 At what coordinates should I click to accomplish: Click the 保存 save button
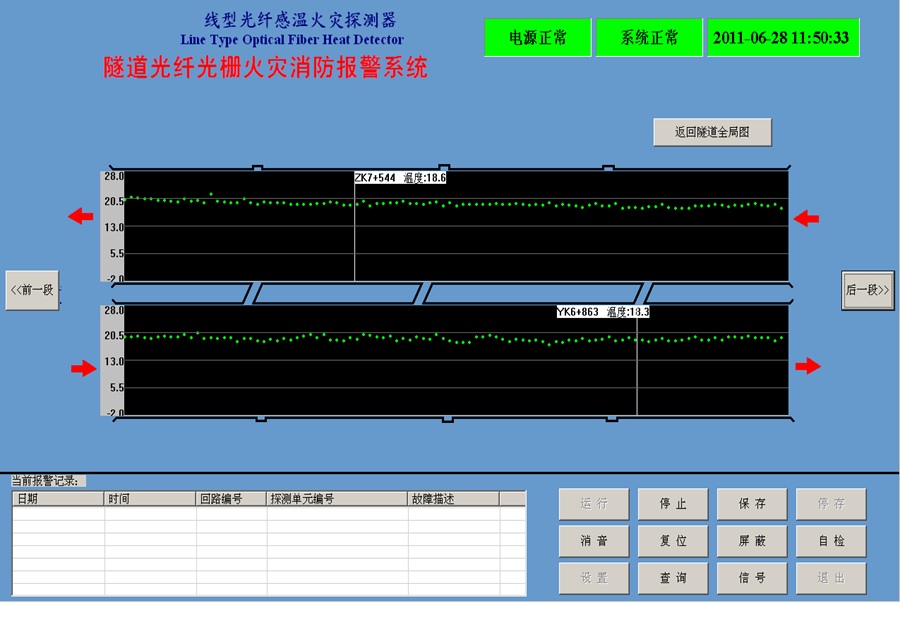click(x=752, y=504)
